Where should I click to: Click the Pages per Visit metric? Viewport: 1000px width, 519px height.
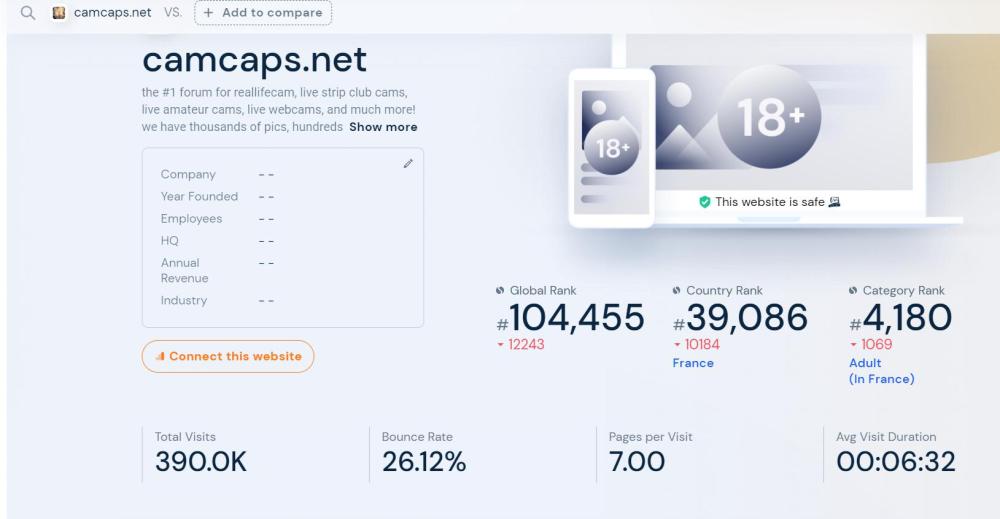(x=636, y=461)
